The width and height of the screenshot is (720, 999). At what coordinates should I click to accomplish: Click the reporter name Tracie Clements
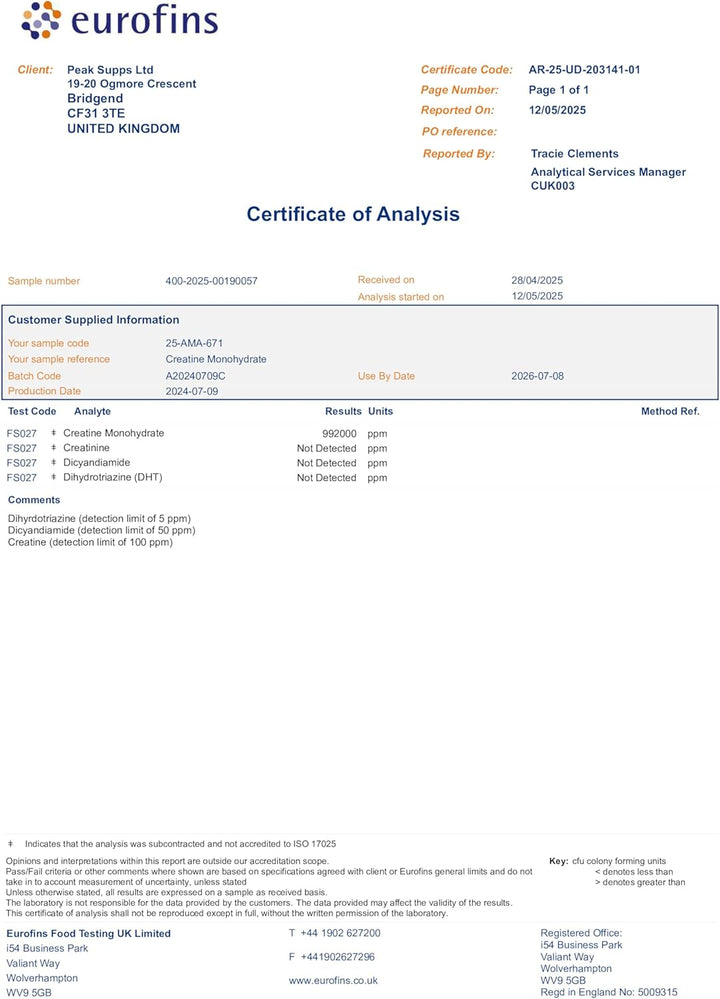click(574, 154)
